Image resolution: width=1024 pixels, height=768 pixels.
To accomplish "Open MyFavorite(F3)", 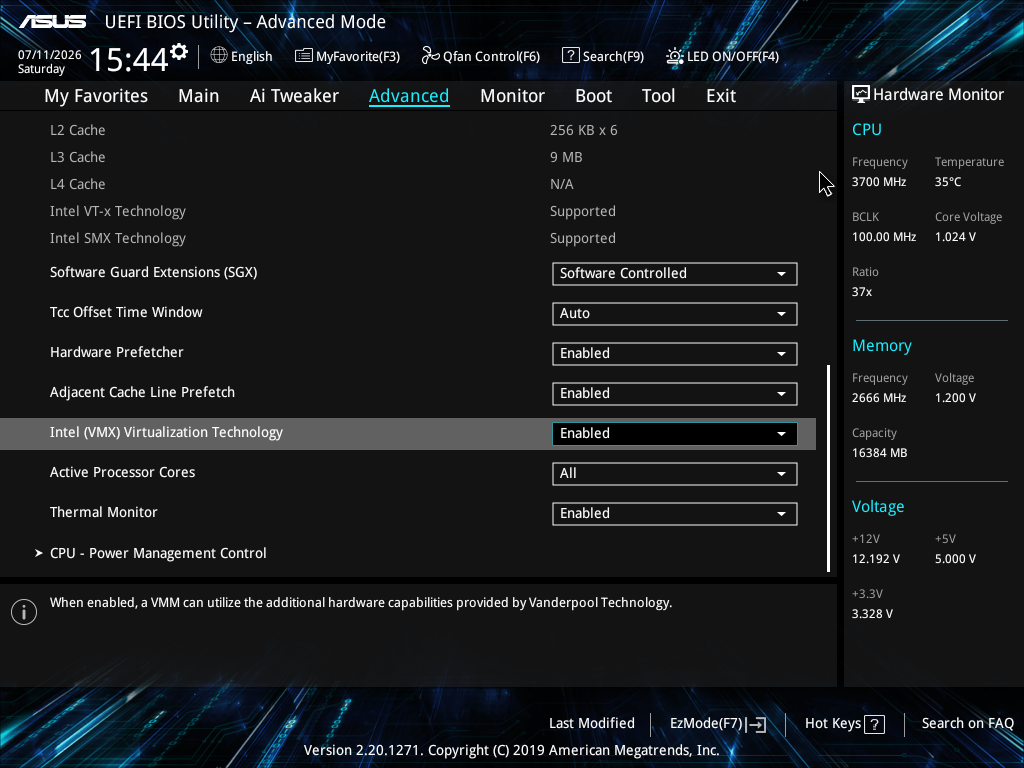I will [347, 56].
